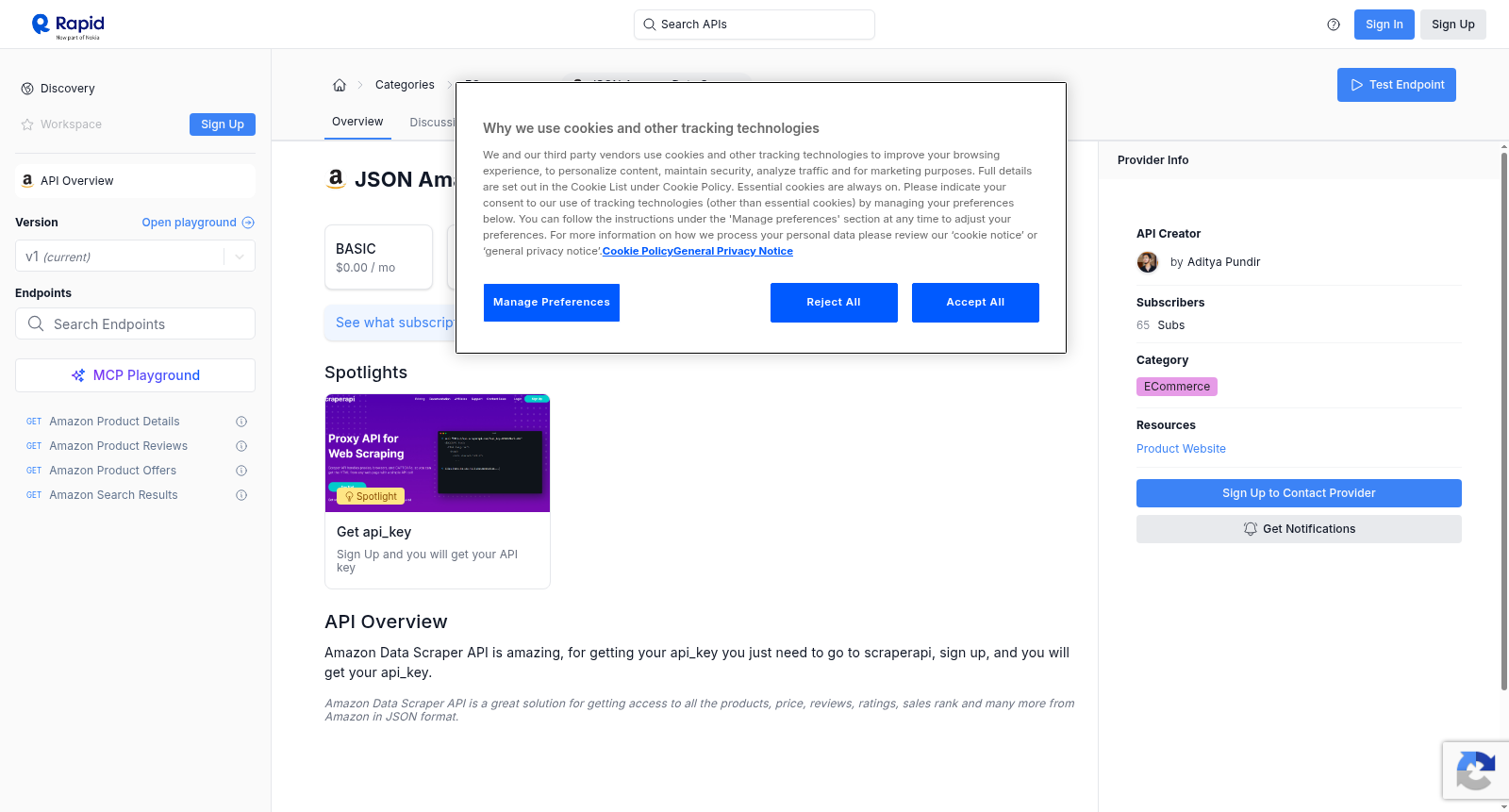Click the search magnifier icon in the header
Screen dimensions: 1509x812
[649, 25]
